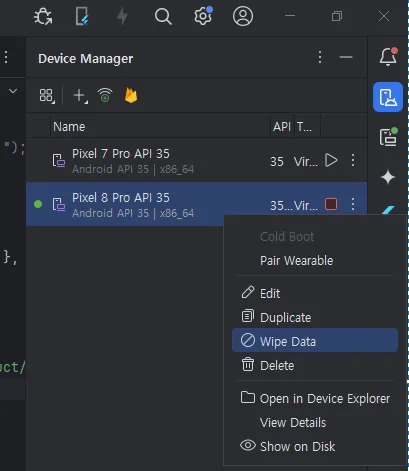Open the user account profile icon
Image resolution: width=409 pixels, height=471 pixels.
(243, 16)
